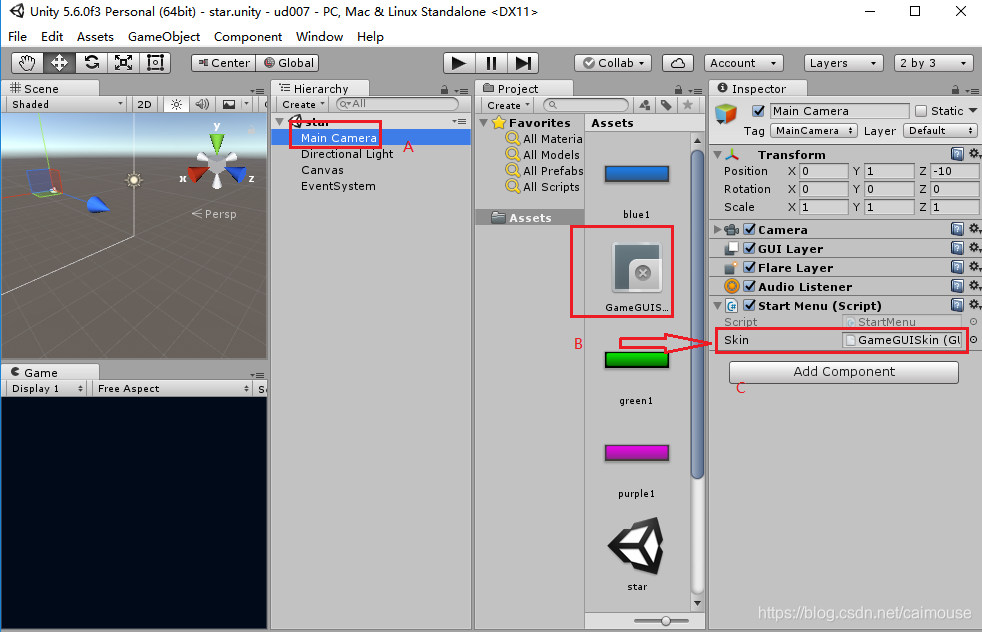Image resolution: width=982 pixels, height=632 pixels.
Task: Open the Default Layer dropdown
Action: [940, 130]
